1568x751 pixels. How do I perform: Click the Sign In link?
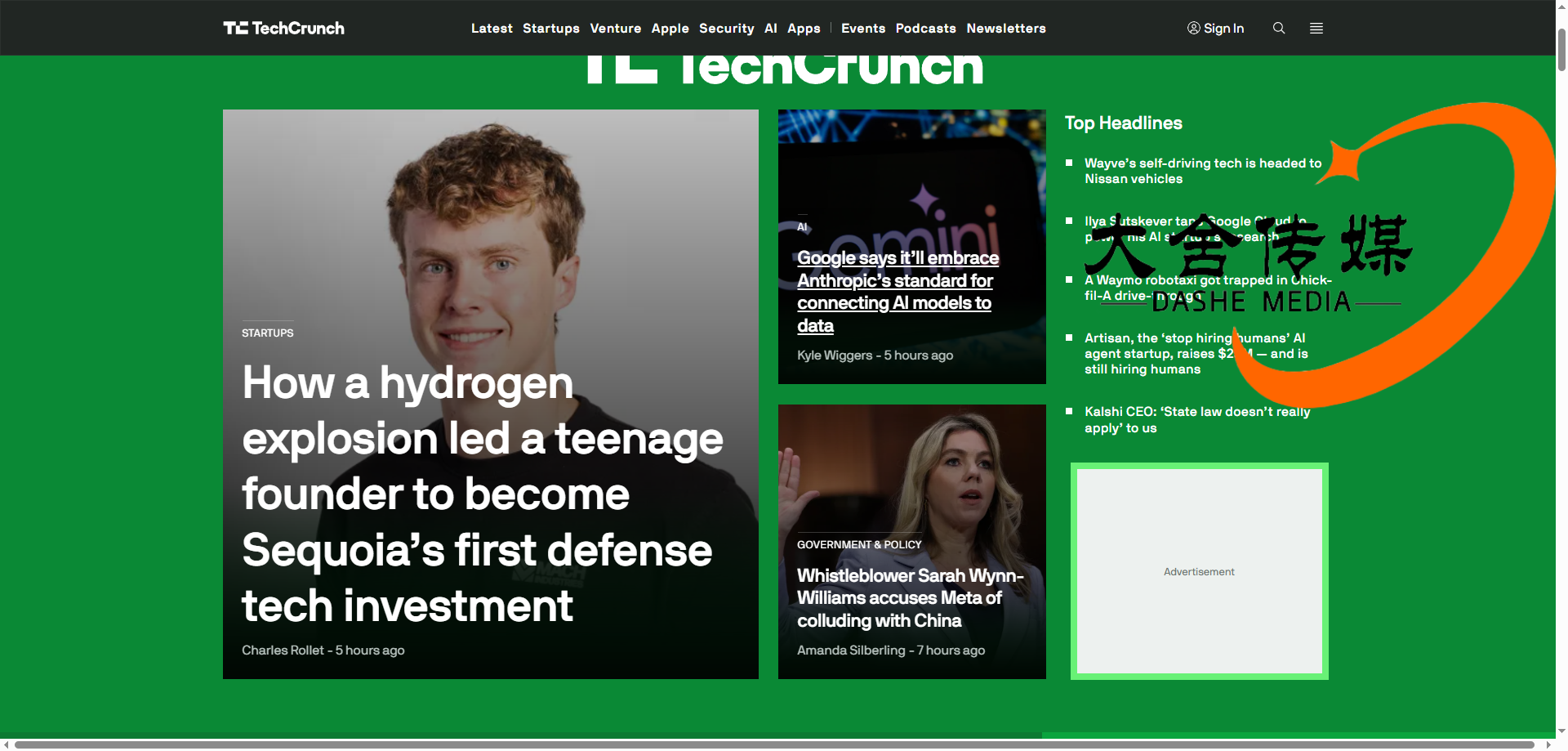[x=1215, y=28]
